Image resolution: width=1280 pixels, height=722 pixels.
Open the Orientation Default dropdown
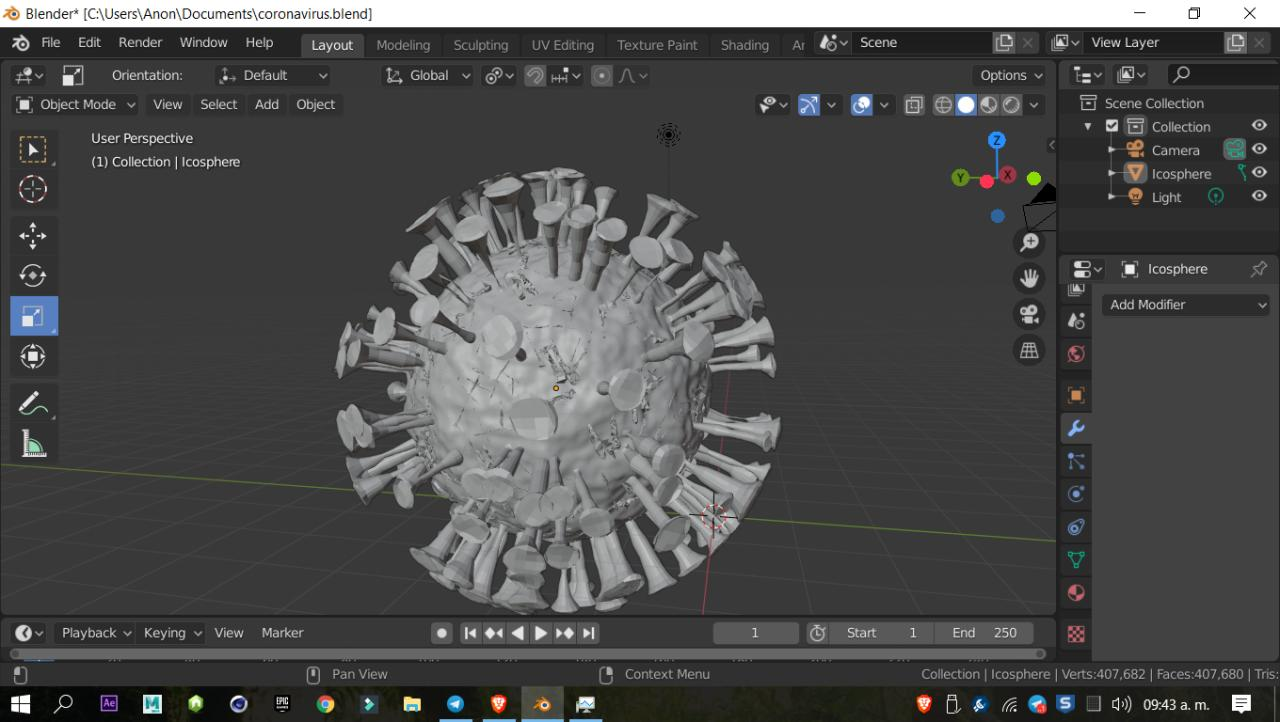pyautogui.click(x=273, y=75)
